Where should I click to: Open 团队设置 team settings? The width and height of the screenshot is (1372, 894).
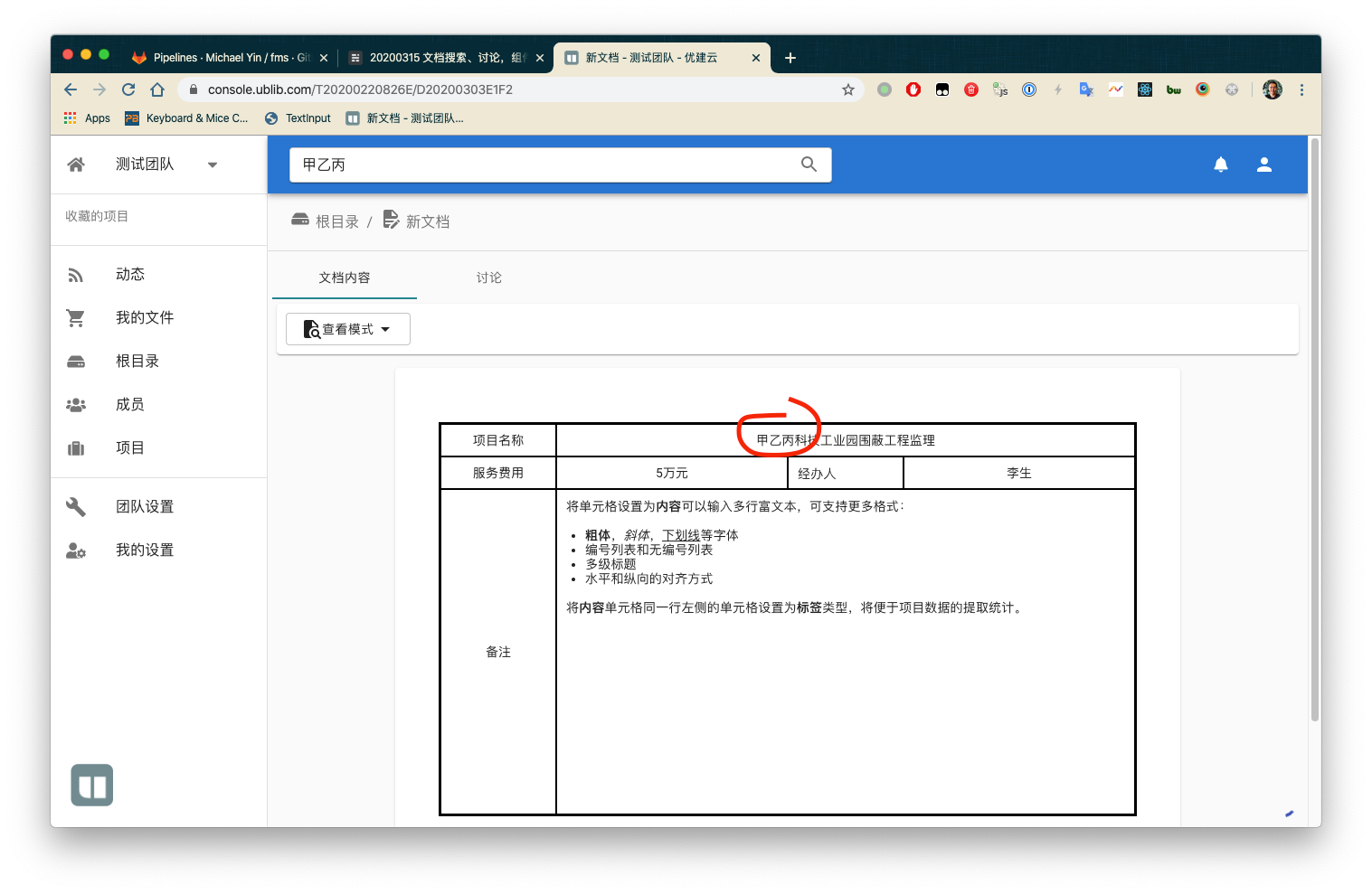pyautogui.click(x=144, y=507)
